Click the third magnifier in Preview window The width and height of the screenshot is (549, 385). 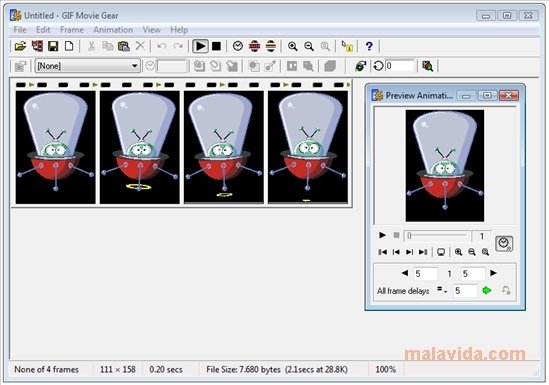(485, 252)
